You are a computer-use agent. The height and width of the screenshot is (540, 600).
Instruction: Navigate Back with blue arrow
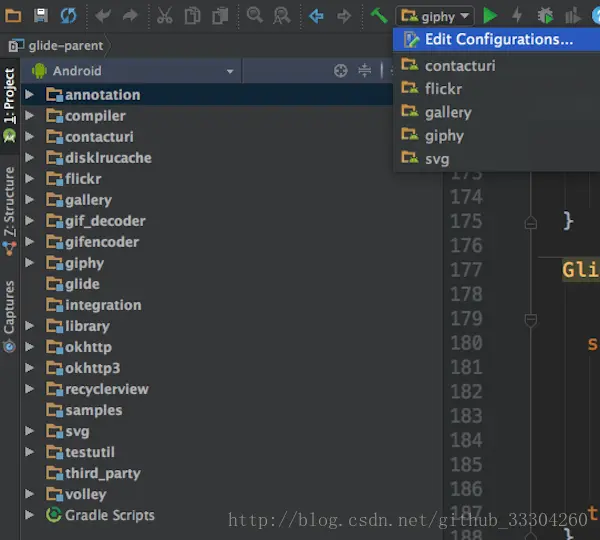coord(316,16)
